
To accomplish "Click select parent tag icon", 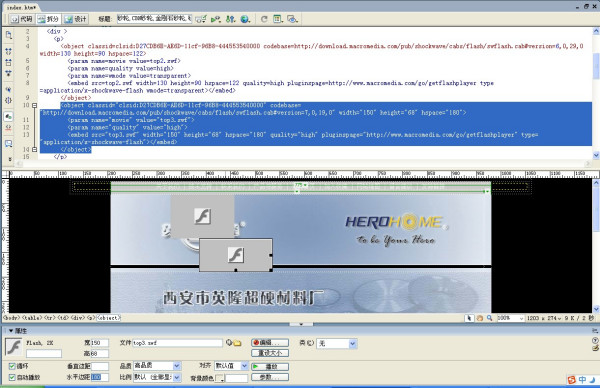I will tap(8, 89).
